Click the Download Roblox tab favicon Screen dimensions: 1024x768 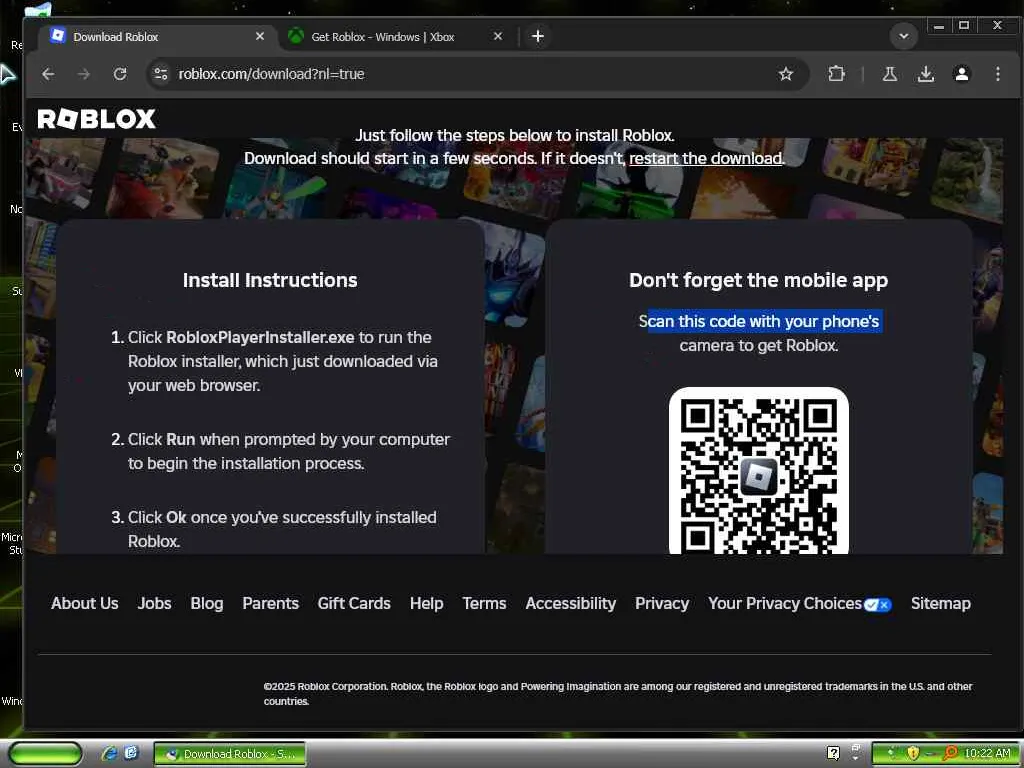(57, 36)
